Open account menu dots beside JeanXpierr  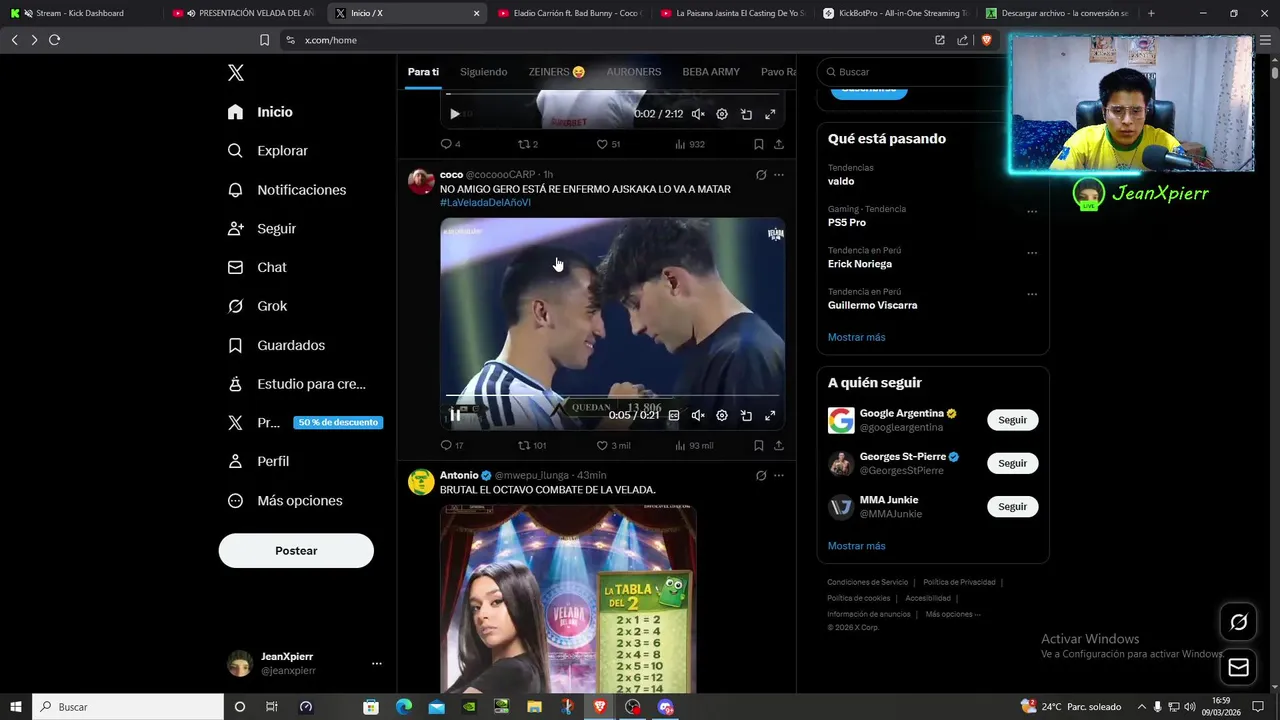pos(377,663)
